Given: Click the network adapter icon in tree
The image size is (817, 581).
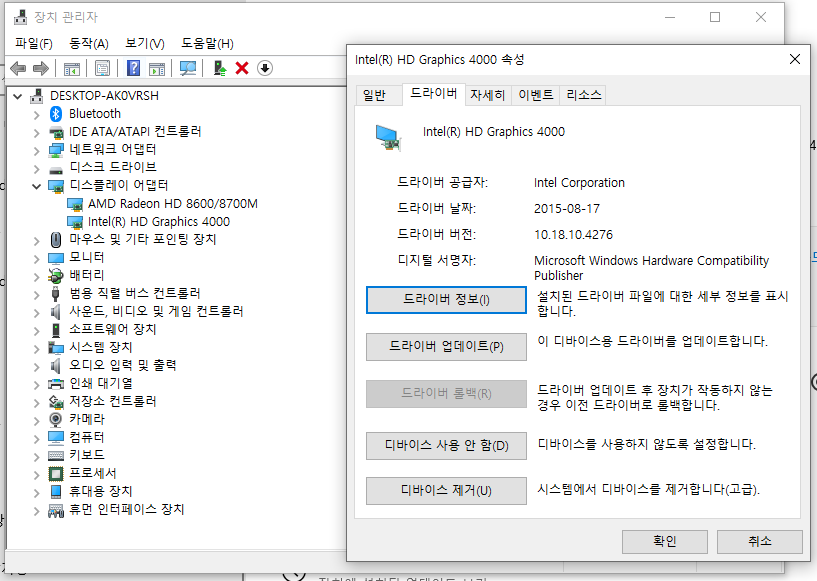Looking at the screenshot, I should (x=56, y=150).
